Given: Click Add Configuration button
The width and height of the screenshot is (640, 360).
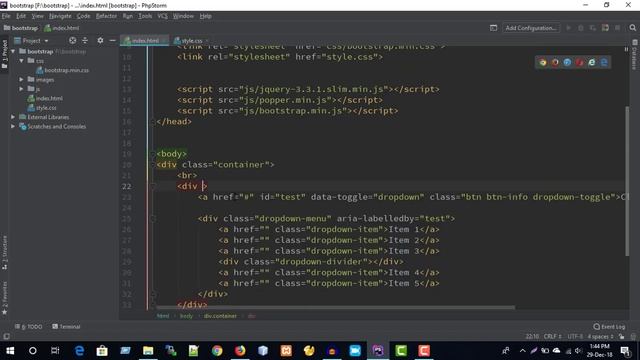Looking at the screenshot, I should (x=531, y=28).
